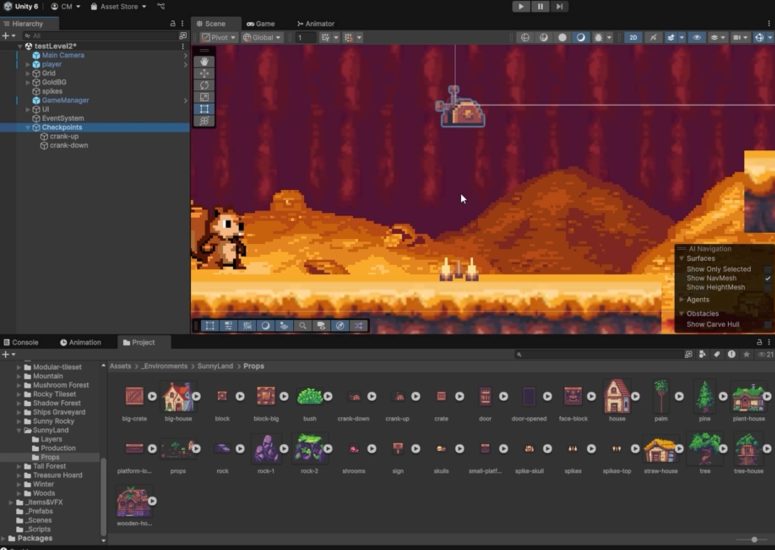Open the Animation tab

tap(81, 342)
